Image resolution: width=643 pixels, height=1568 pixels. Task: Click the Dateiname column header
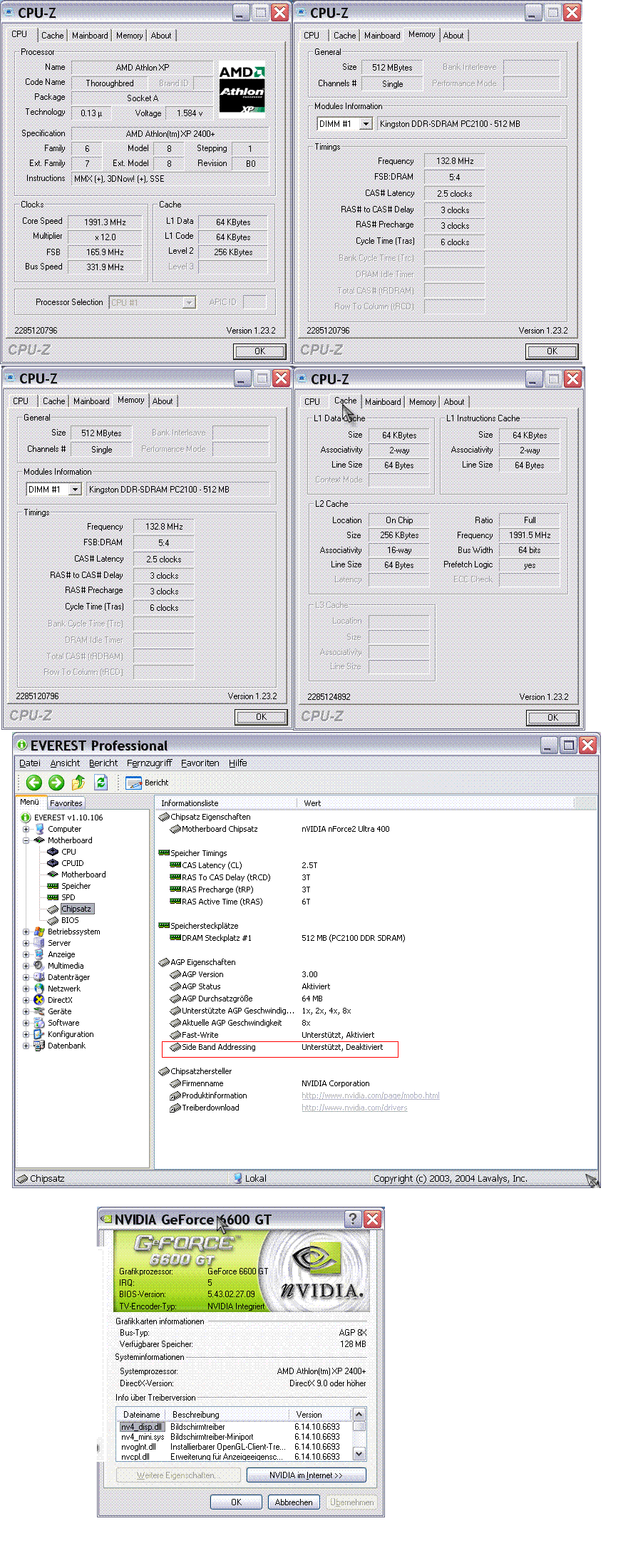pos(143,1415)
